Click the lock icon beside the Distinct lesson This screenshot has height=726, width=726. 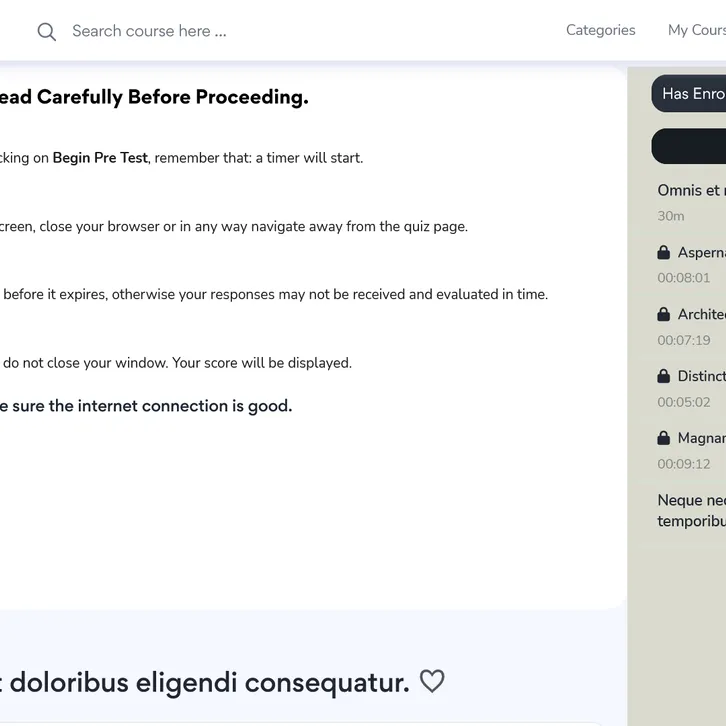click(x=664, y=376)
